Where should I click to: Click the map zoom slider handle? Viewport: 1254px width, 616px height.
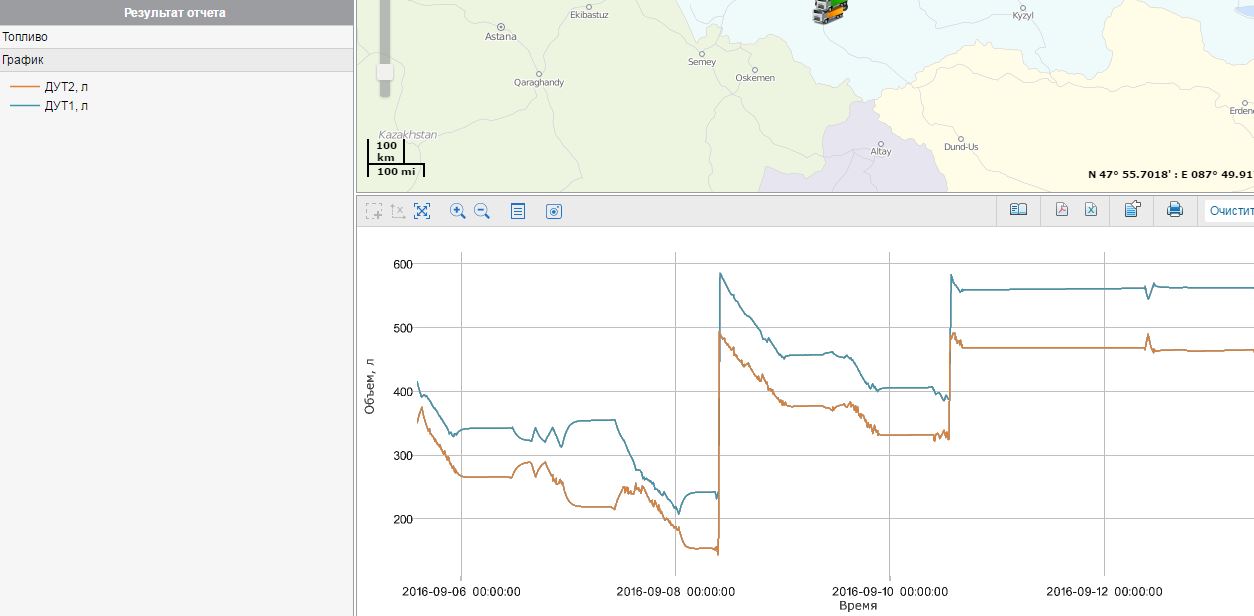tap(385, 73)
